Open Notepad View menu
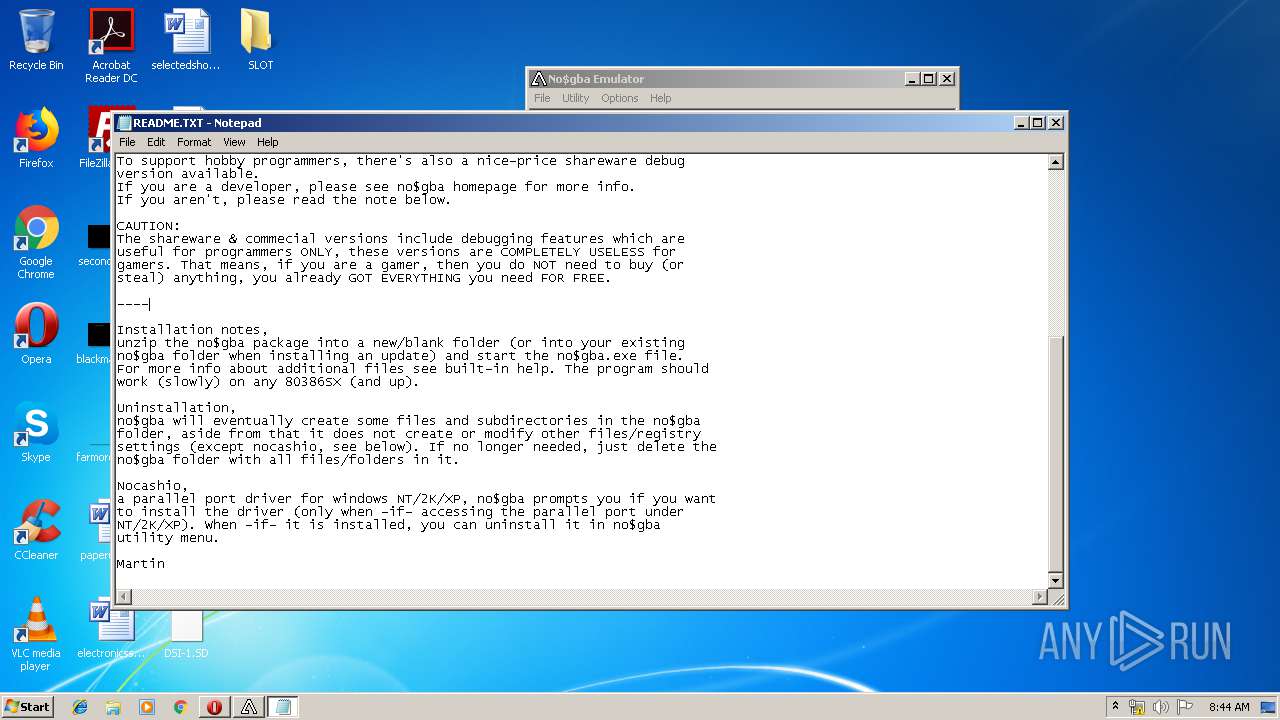Screen dimensions: 1280x720 (x=234, y=142)
